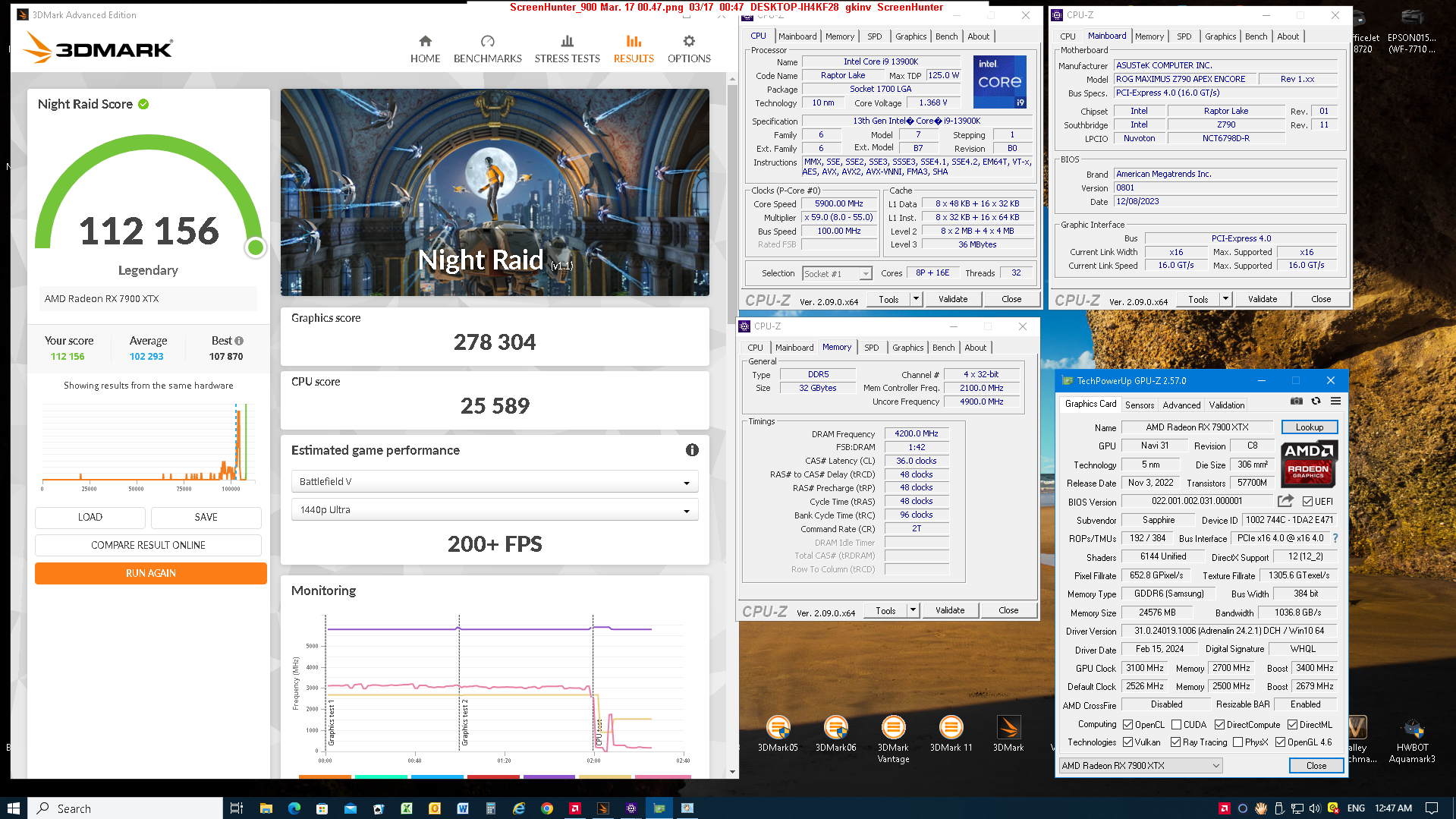Open the 3DMark05 desktop shortcut
This screenshot has width=1456, height=819.
click(x=778, y=734)
